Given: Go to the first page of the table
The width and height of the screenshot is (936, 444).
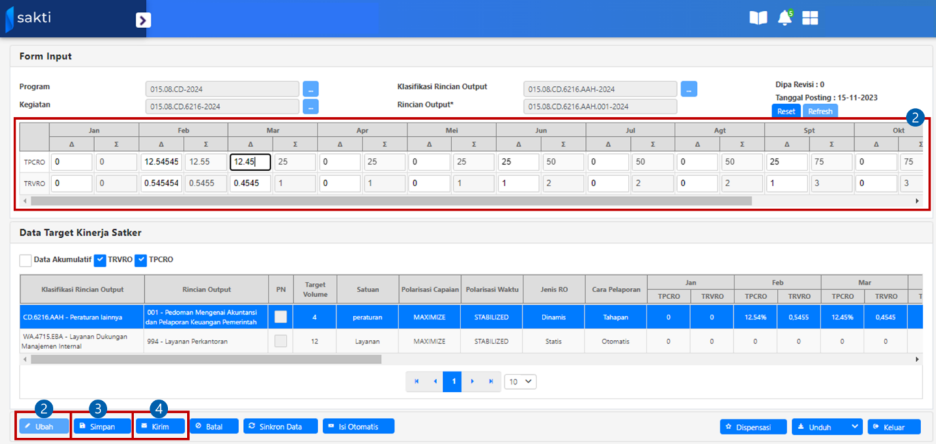Looking at the screenshot, I should (x=416, y=381).
